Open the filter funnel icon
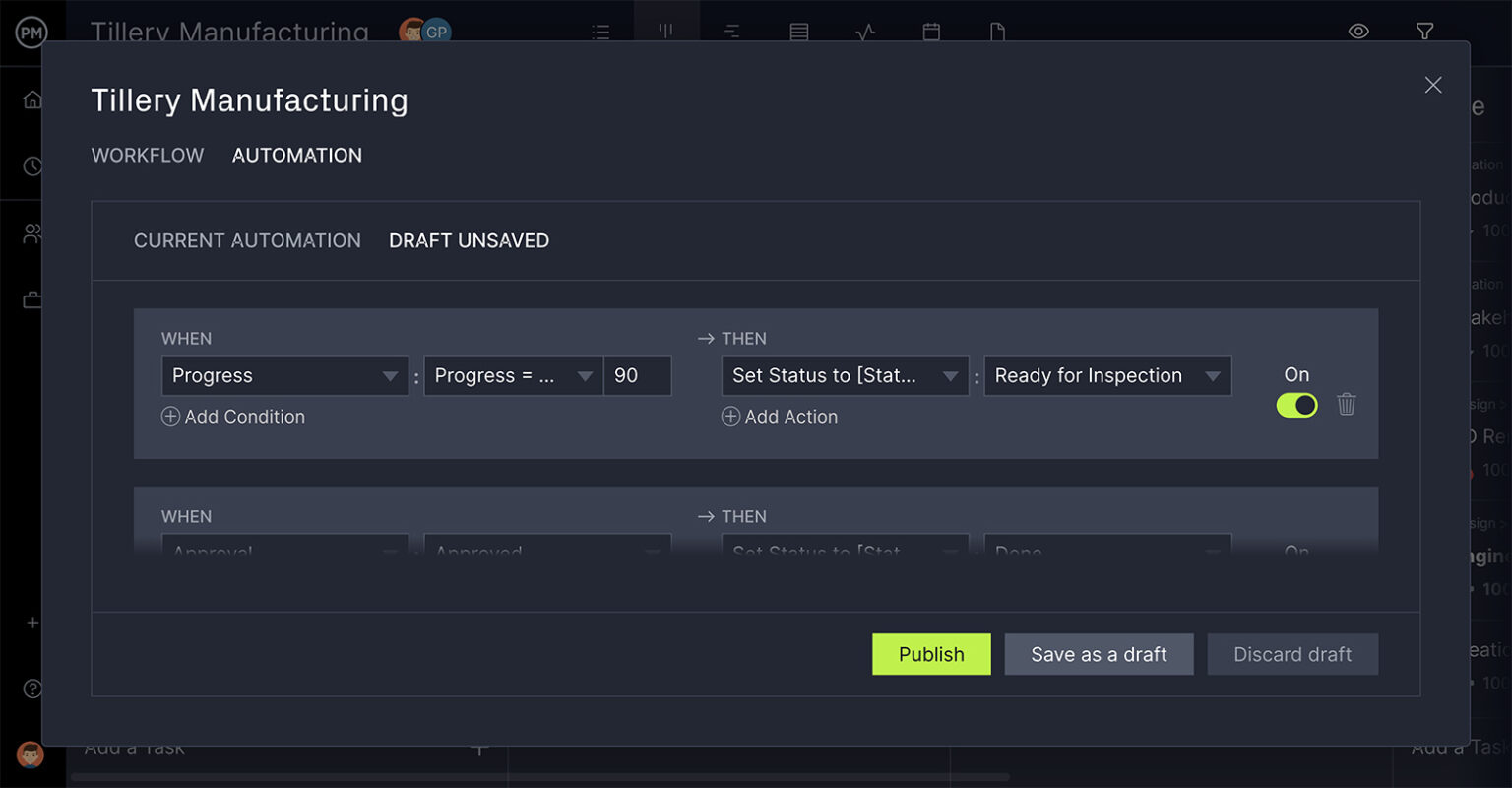1512x788 pixels. click(x=1423, y=32)
